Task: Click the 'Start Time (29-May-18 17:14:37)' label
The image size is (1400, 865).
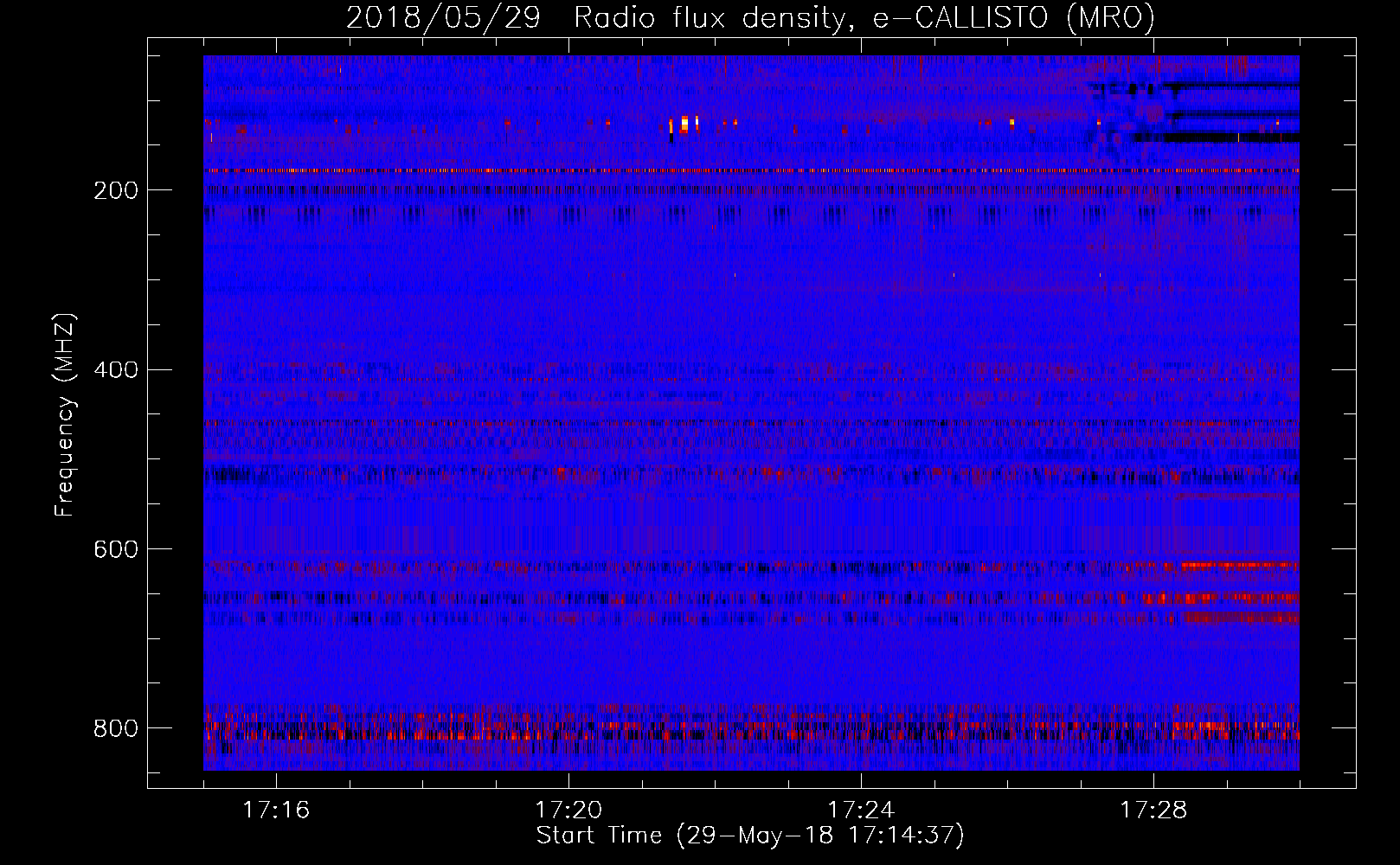Action: [750, 836]
